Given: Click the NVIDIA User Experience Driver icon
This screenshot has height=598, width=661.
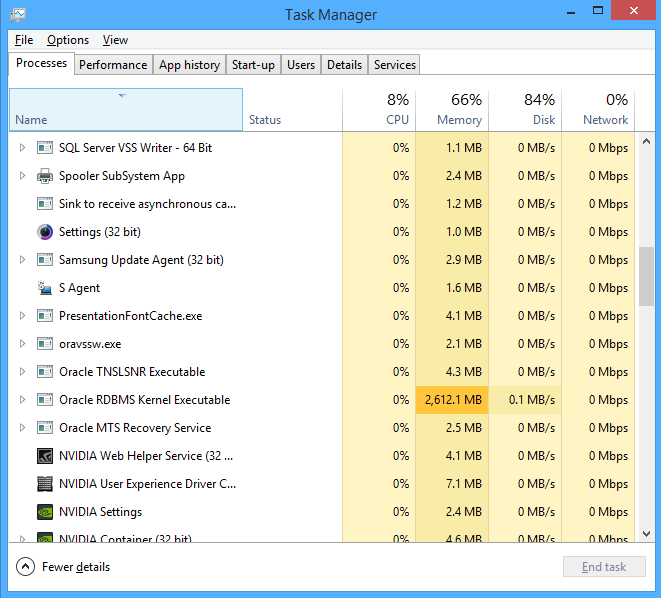Looking at the screenshot, I should point(45,484).
